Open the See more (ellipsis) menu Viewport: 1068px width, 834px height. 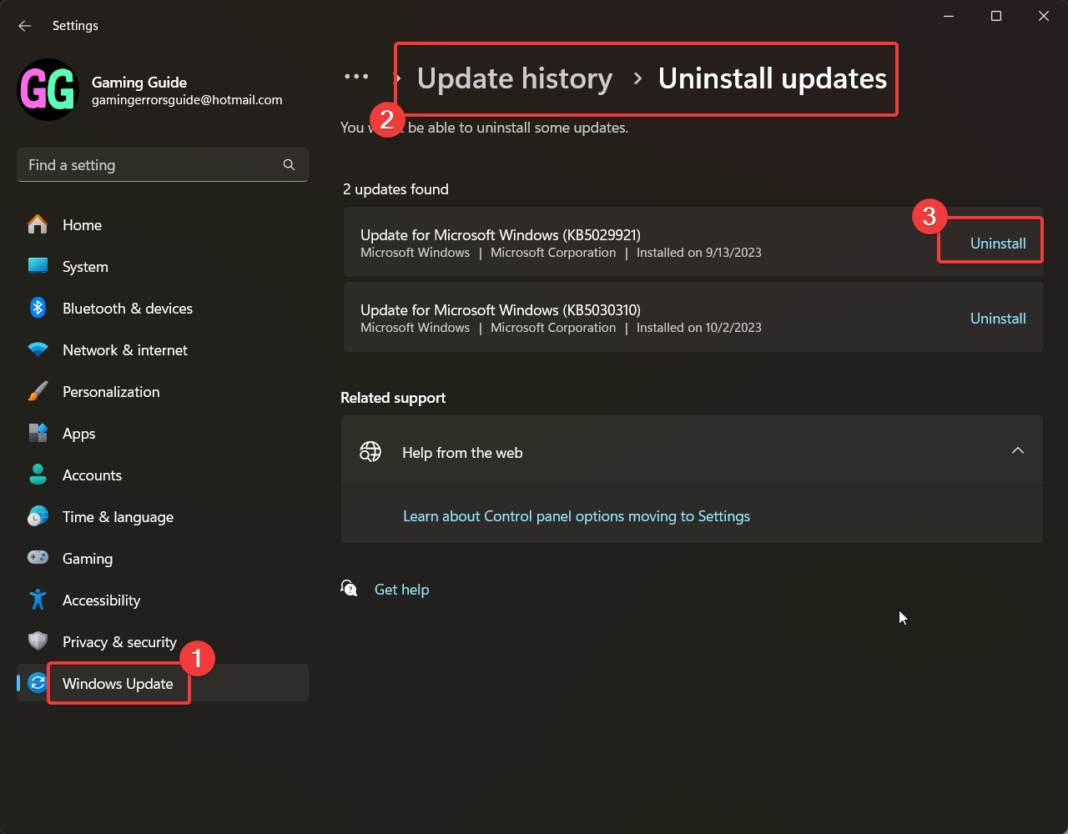(x=357, y=75)
